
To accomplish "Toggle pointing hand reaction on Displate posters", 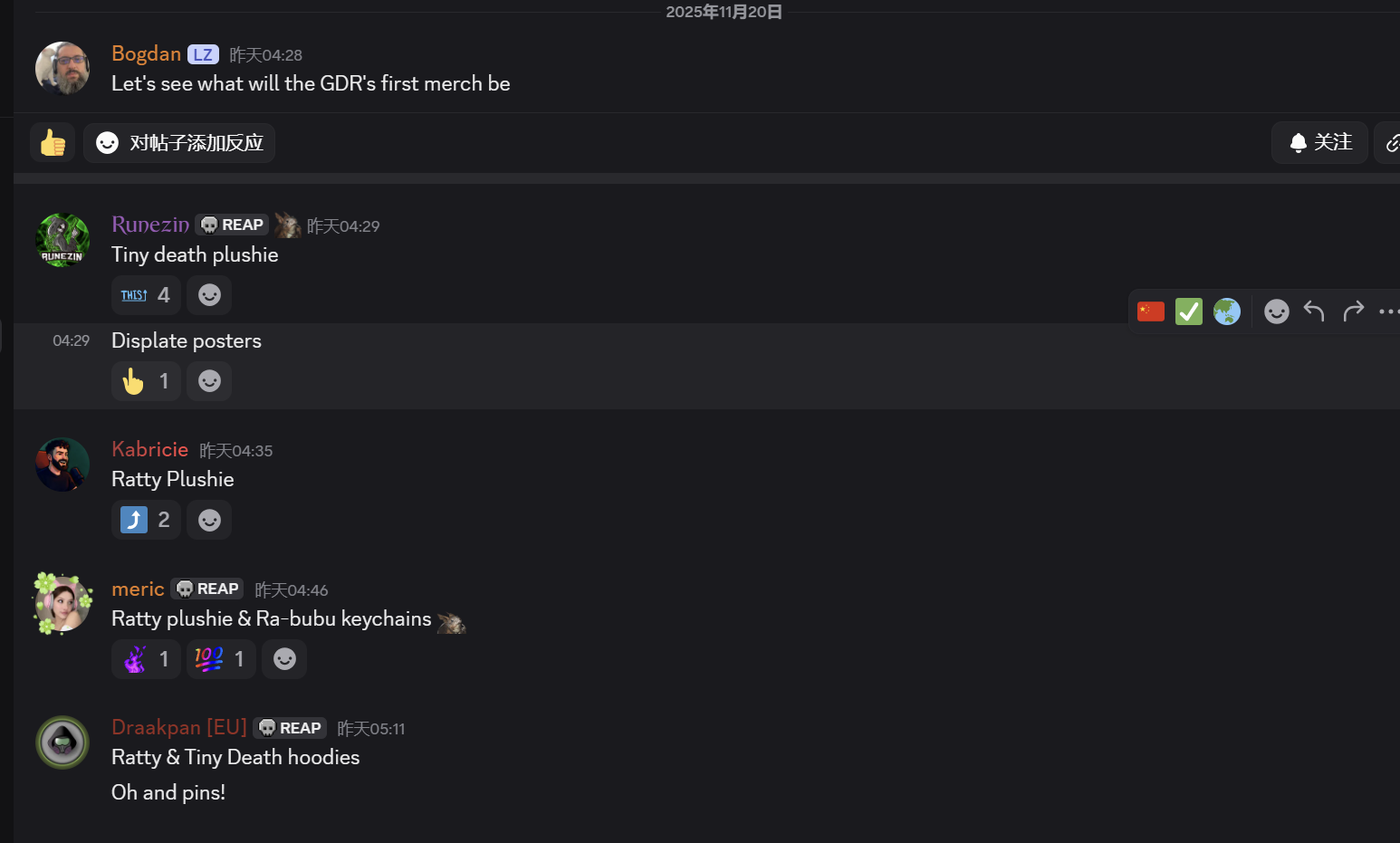I will (146, 381).
